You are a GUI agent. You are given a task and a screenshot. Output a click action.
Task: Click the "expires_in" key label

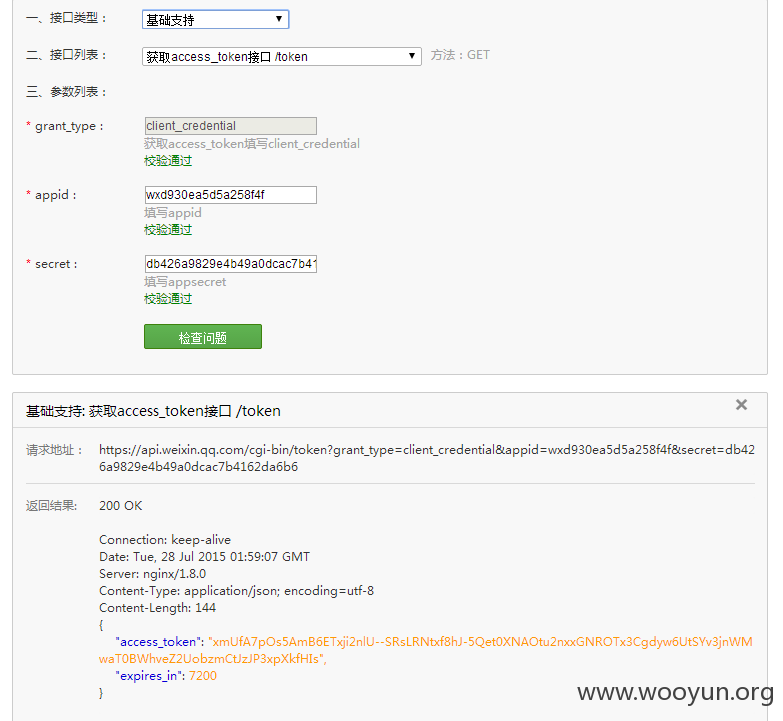coord(148,676)
